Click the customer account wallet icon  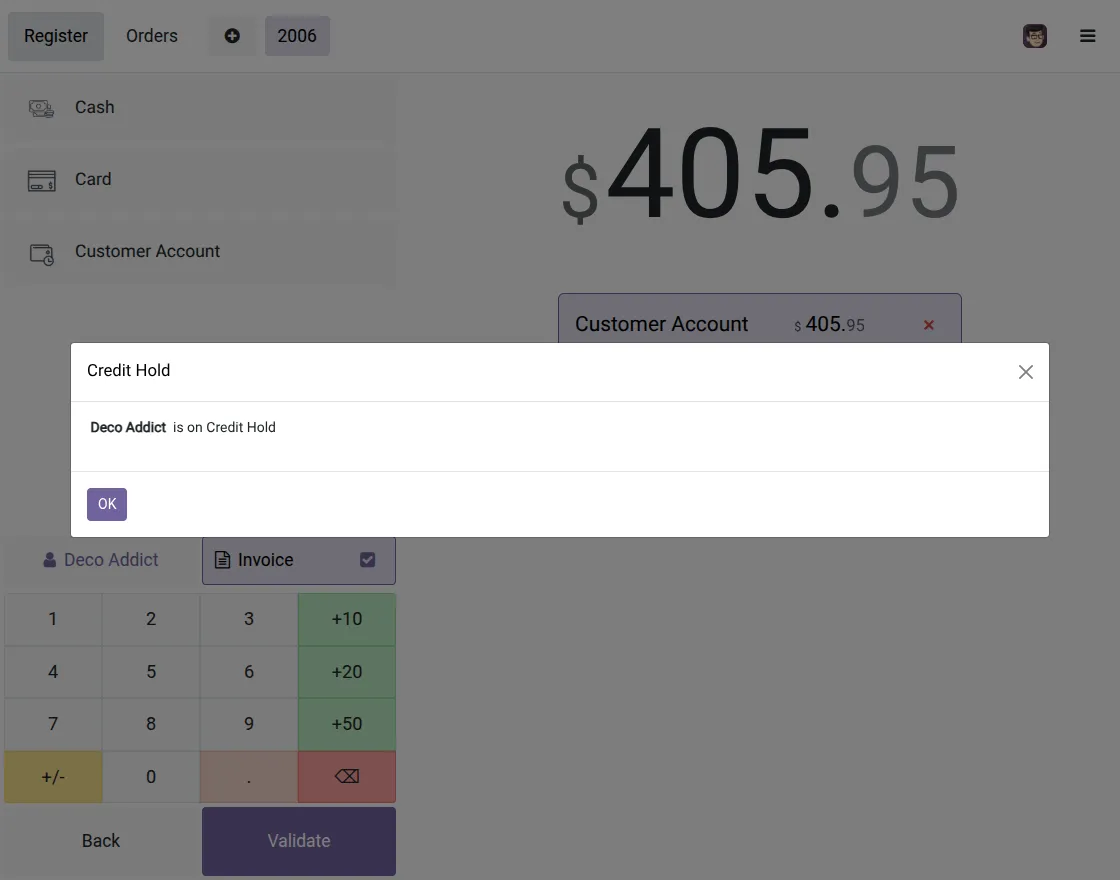click(x=41, y=254)
